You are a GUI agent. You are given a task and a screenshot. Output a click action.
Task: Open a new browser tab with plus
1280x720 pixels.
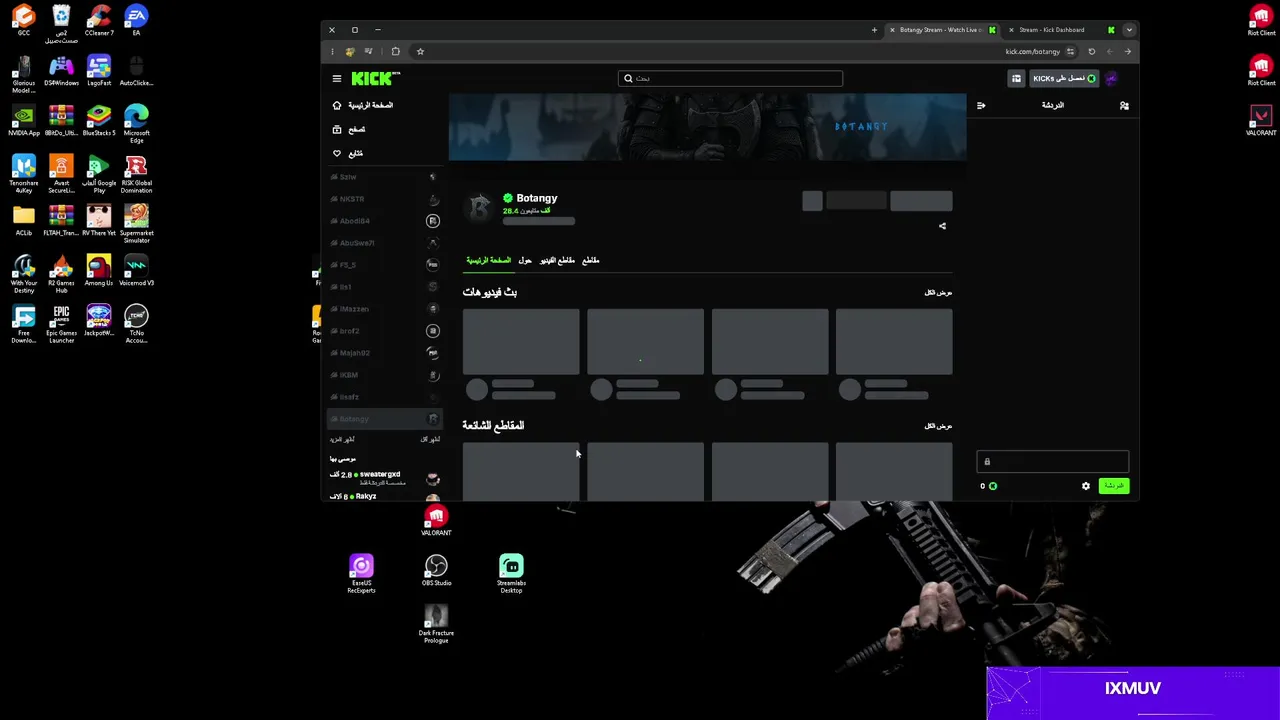(x=874, y=30)
